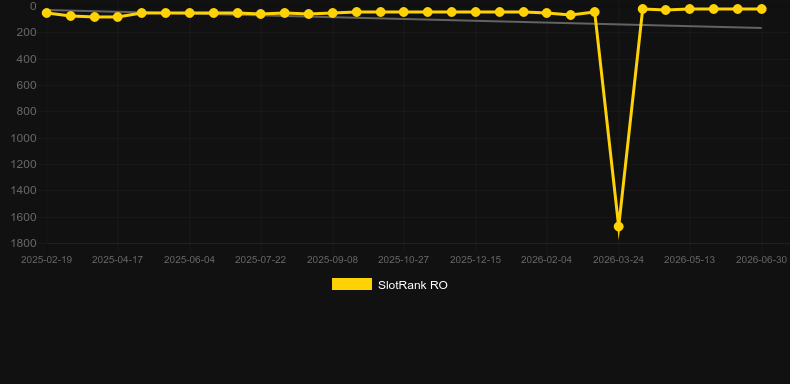Image resolution: width=790 pixels, height=384 pixels.
Task: Click the x-axis label 2026-03-24
Action: [619, 260]
